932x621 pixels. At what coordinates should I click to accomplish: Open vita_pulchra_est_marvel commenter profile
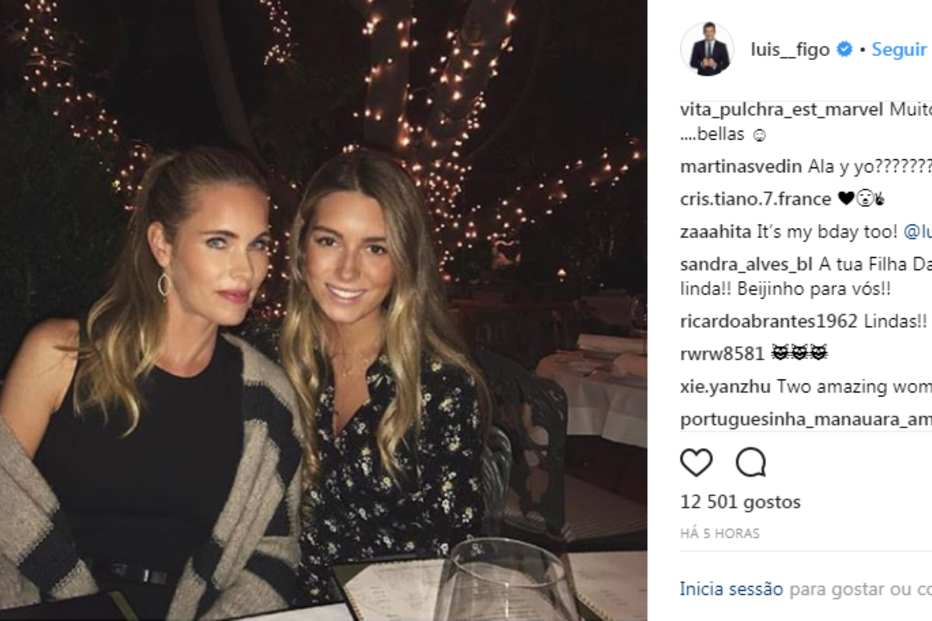click(x=782, y=110)
